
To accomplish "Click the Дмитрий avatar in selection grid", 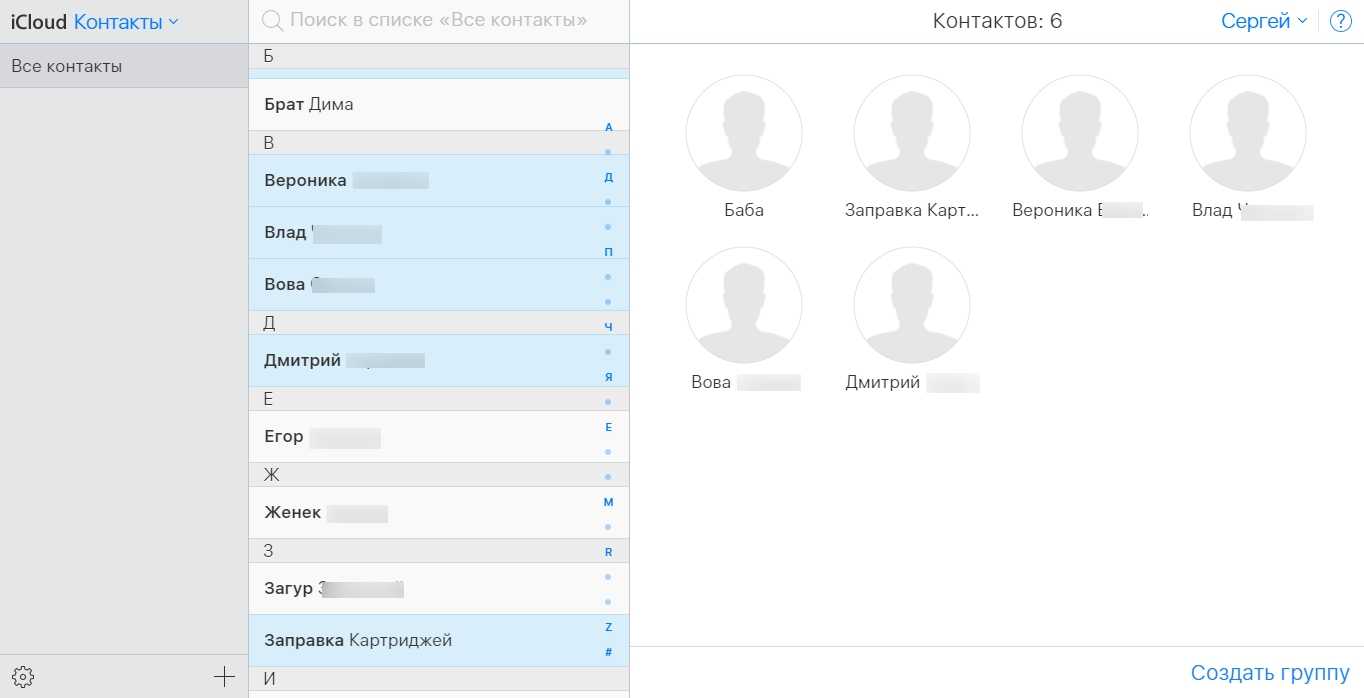I will [x=911, y=305].
